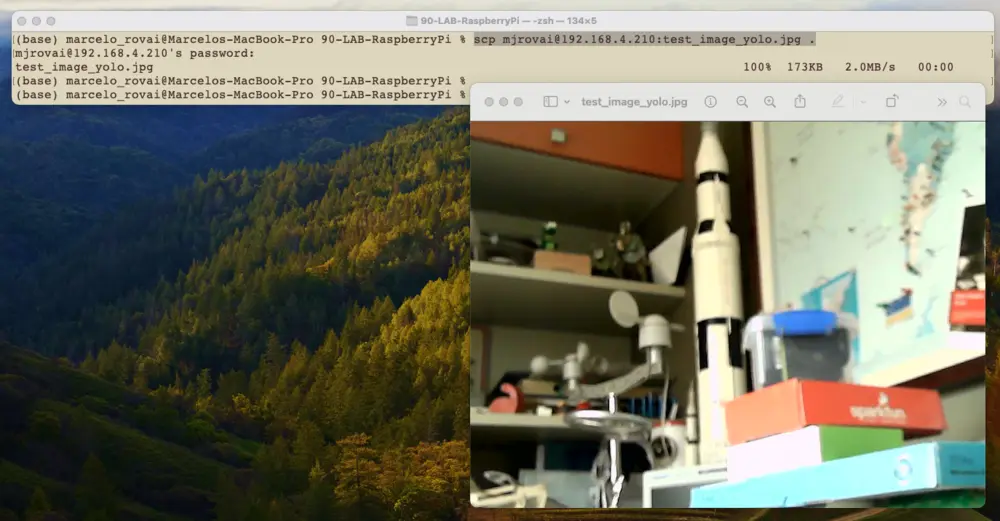Click the Terminal folder proxy icon

click(412, 20)
